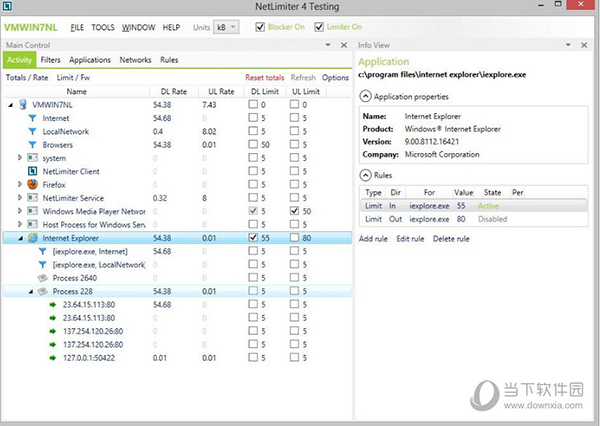Open the Main Control panel dropdown arrow
The image size is (600, 426).
click(328, 45)
